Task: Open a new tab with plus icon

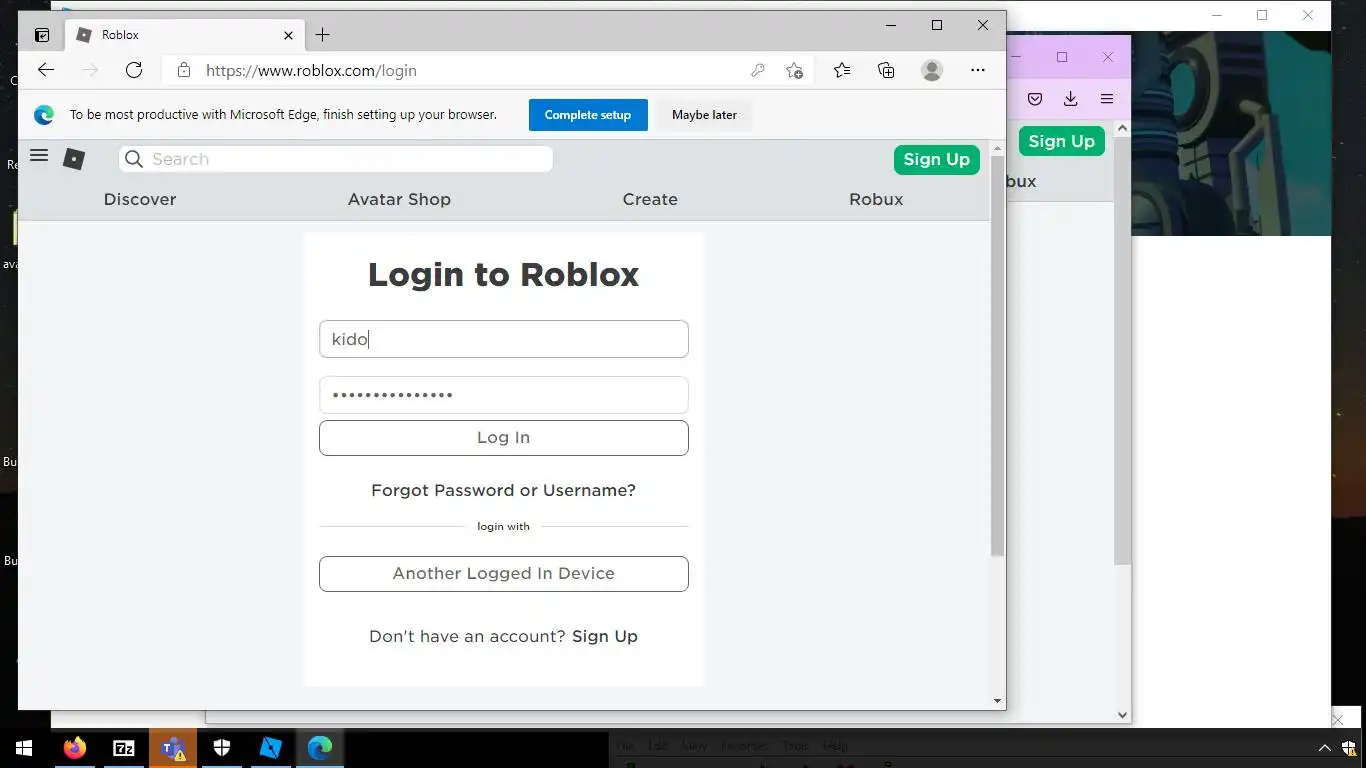Action: coord(322,35)
